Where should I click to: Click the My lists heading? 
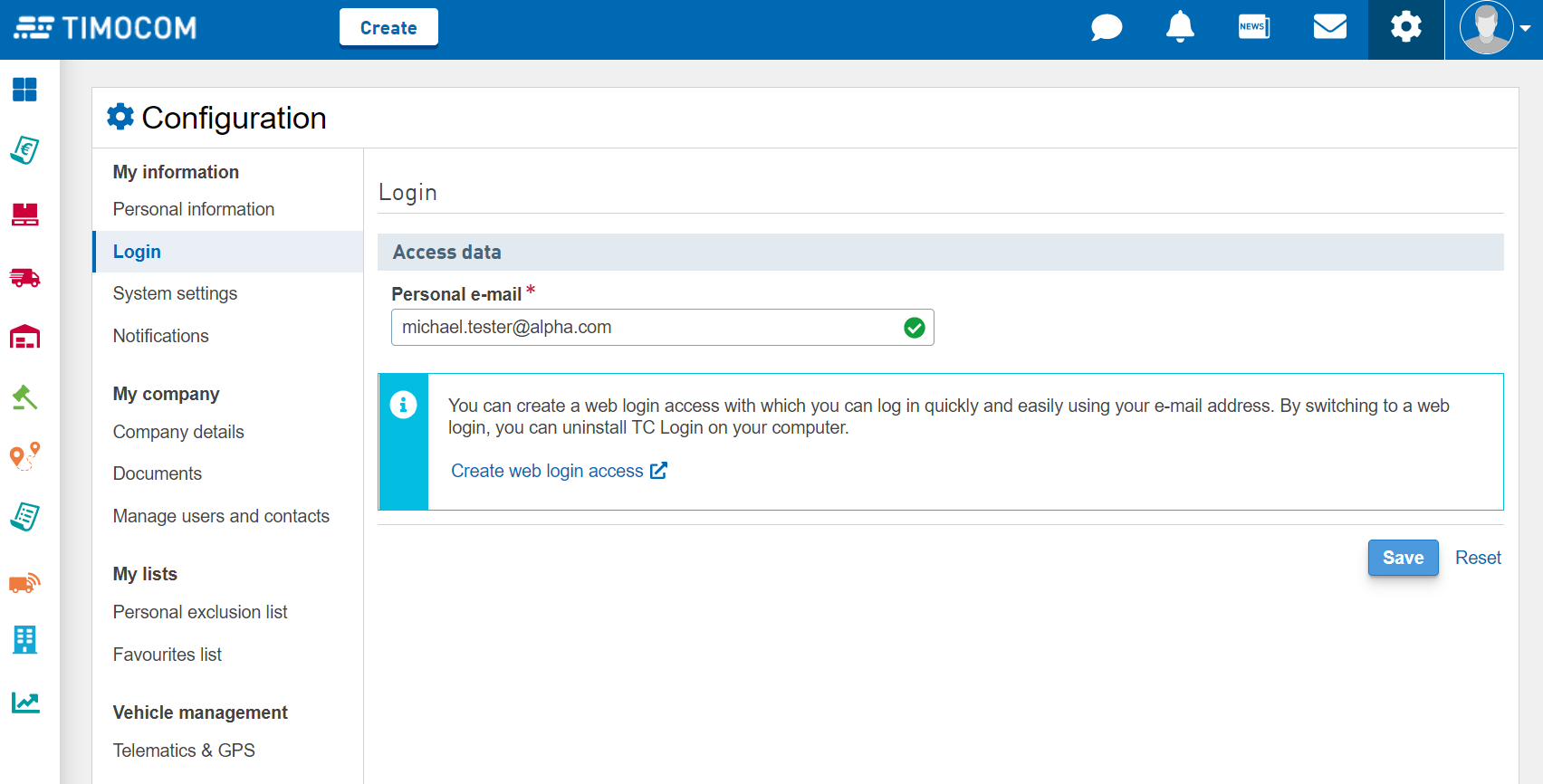pos(145,574)
